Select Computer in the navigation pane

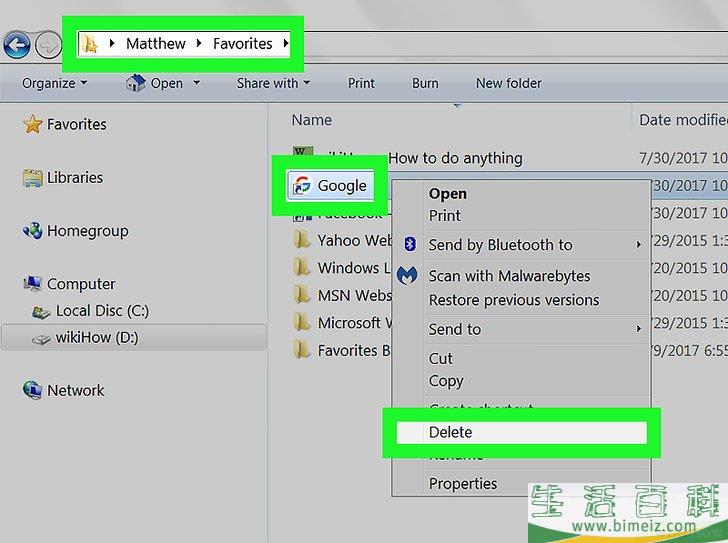[x=81, y=284]
